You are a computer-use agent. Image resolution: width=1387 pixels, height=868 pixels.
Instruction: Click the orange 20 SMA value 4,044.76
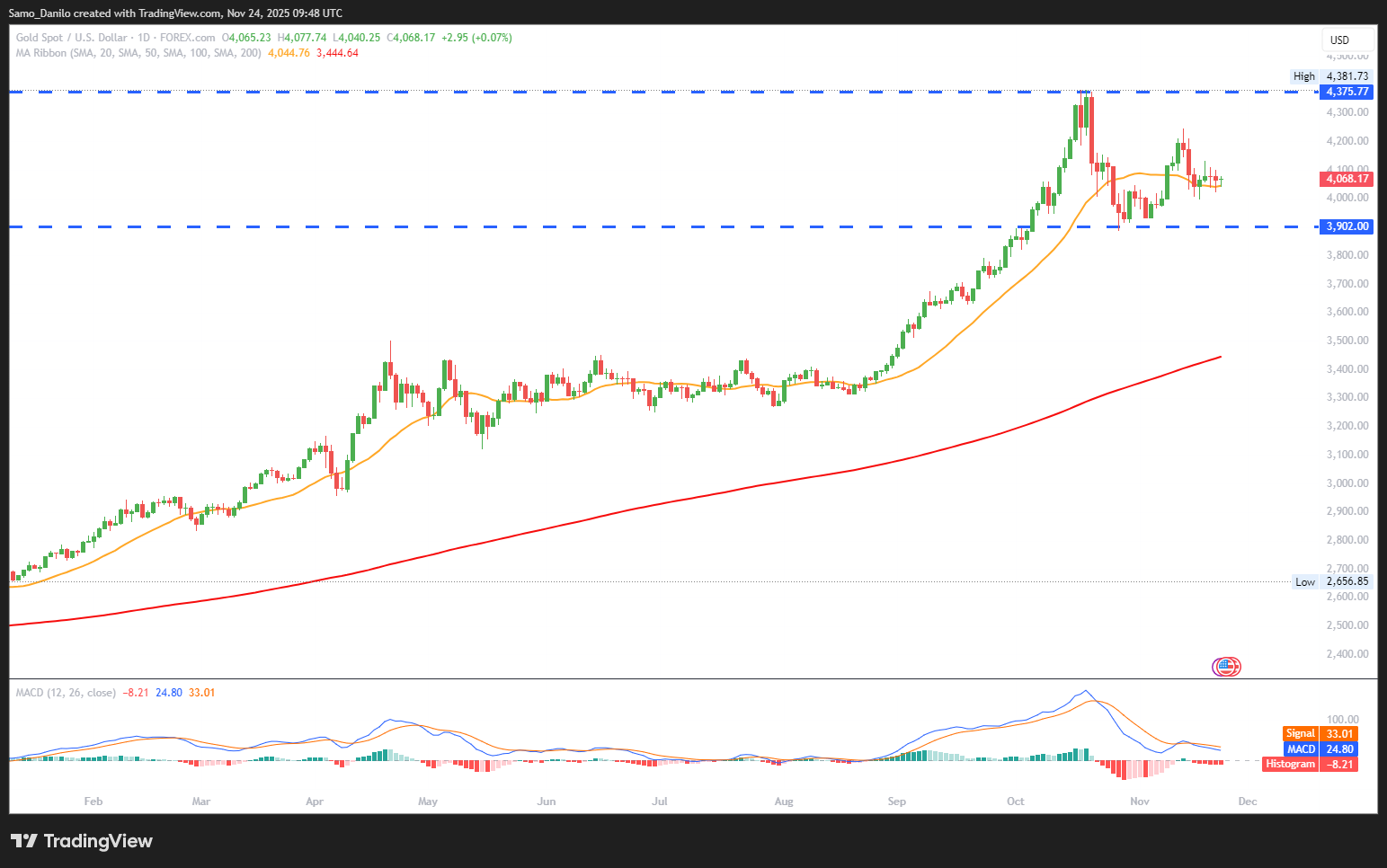pyautogui.click(x=289, y=53)
